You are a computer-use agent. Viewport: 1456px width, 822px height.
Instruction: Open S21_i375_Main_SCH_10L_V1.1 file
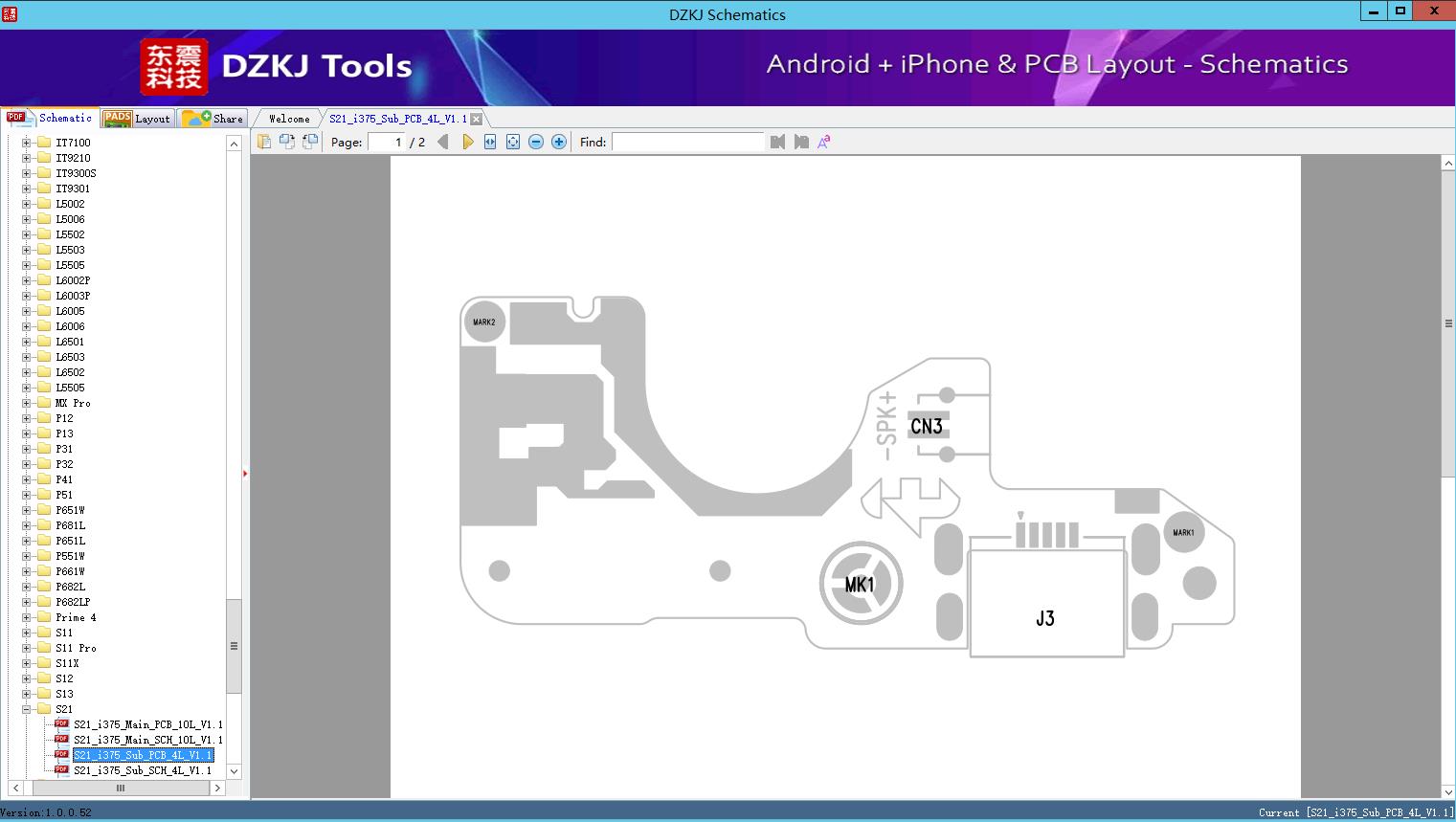pos(147,740)
